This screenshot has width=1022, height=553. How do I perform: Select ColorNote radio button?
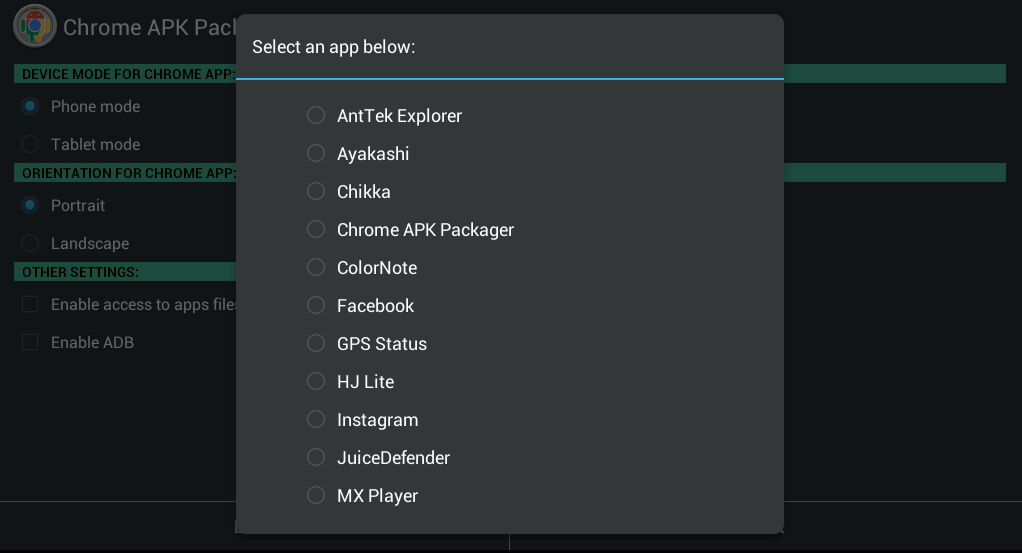pos(316,267)
